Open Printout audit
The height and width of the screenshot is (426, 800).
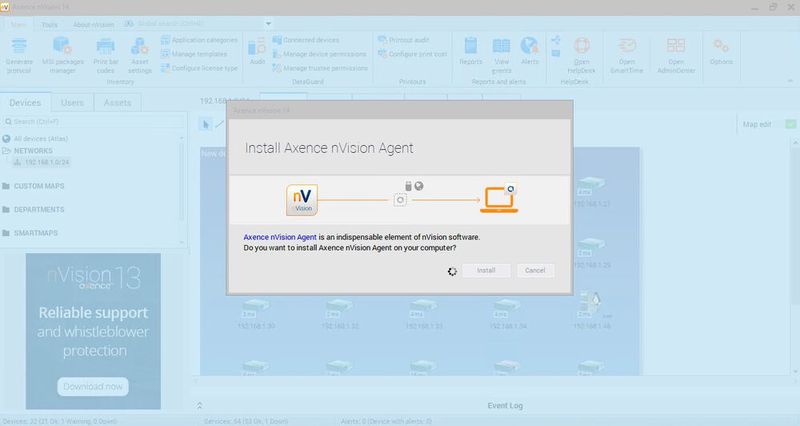pos(404,40)
